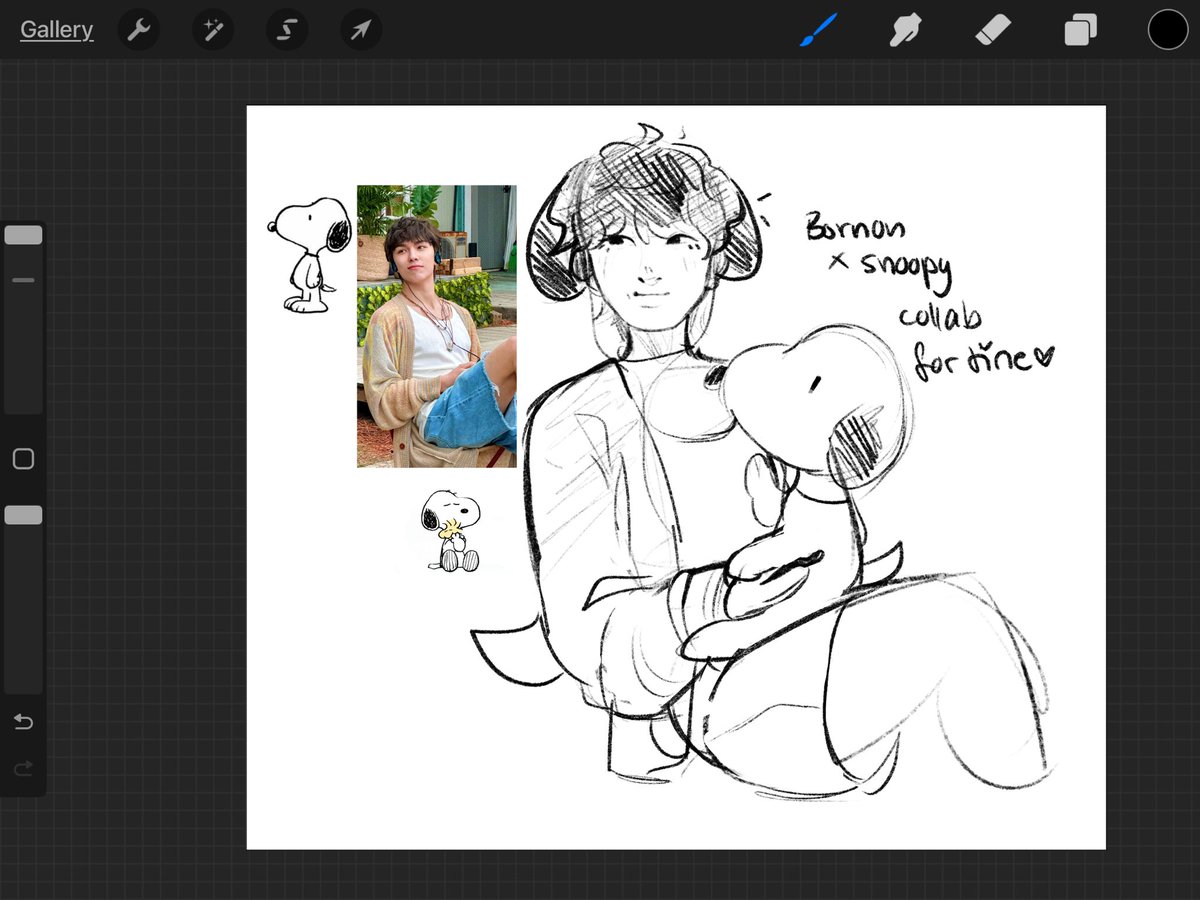Click the sitting Snoopy with Woodstock image

[x=451, y=531]
